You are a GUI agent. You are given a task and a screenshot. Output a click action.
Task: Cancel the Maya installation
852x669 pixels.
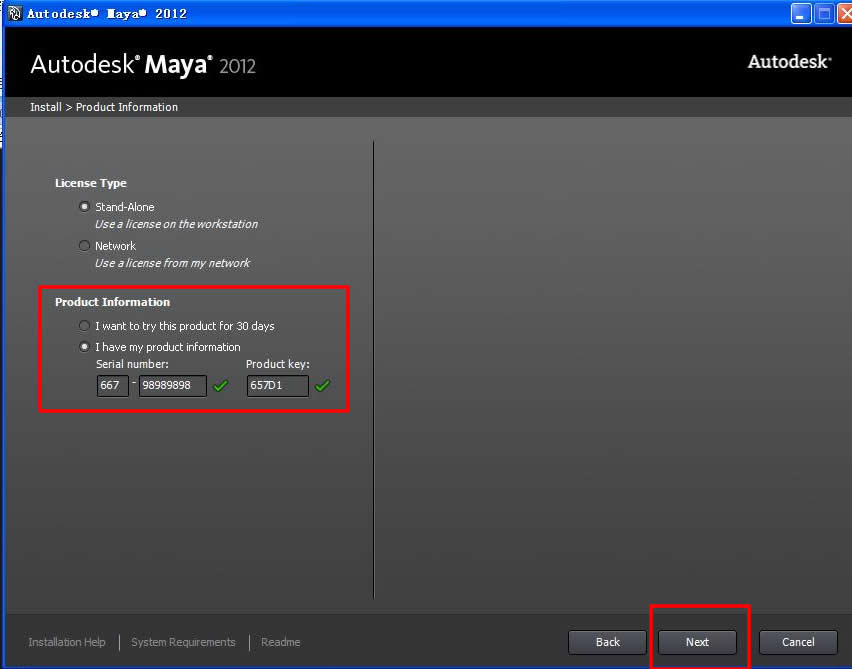coord(798,642)
